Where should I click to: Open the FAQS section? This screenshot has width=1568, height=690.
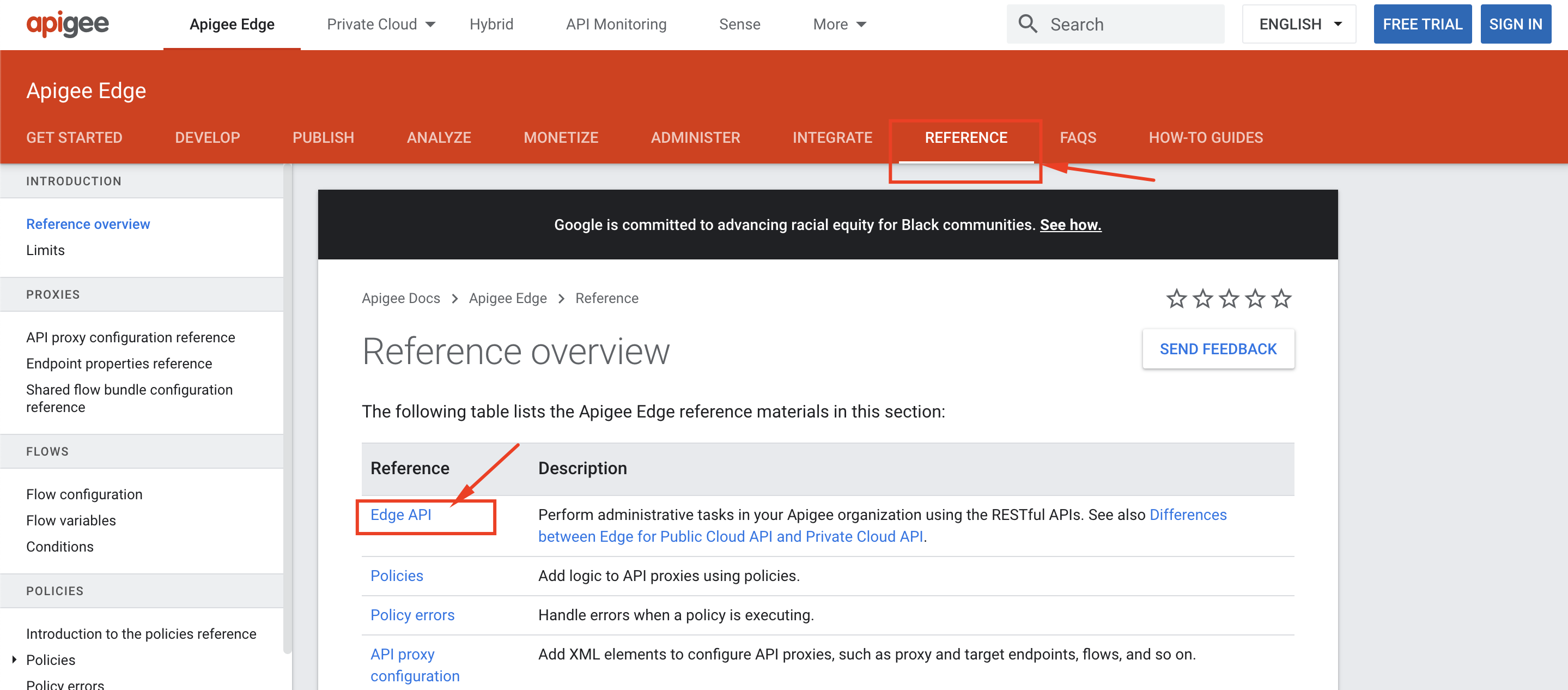pyautogui.click(x=1078, y=138)
